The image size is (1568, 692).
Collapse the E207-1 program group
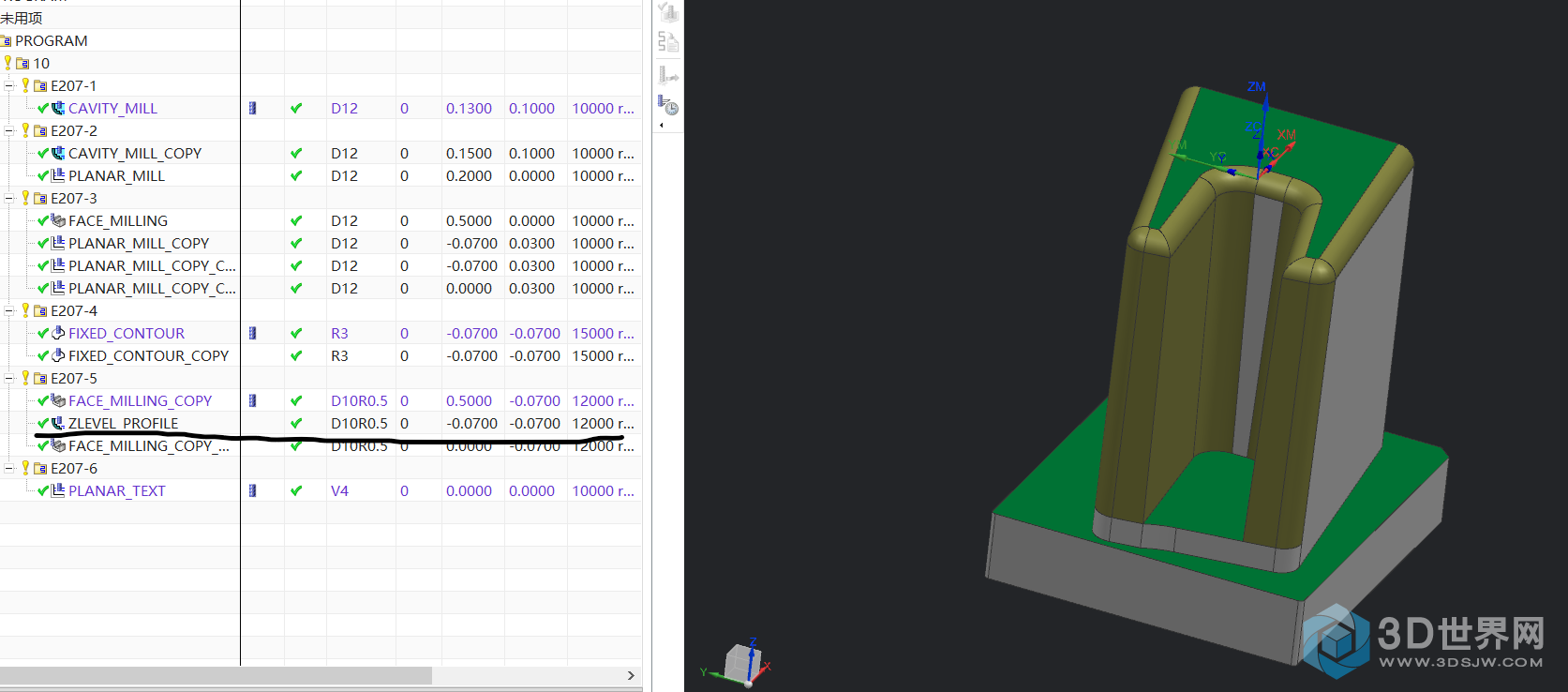tap(9, 85)
